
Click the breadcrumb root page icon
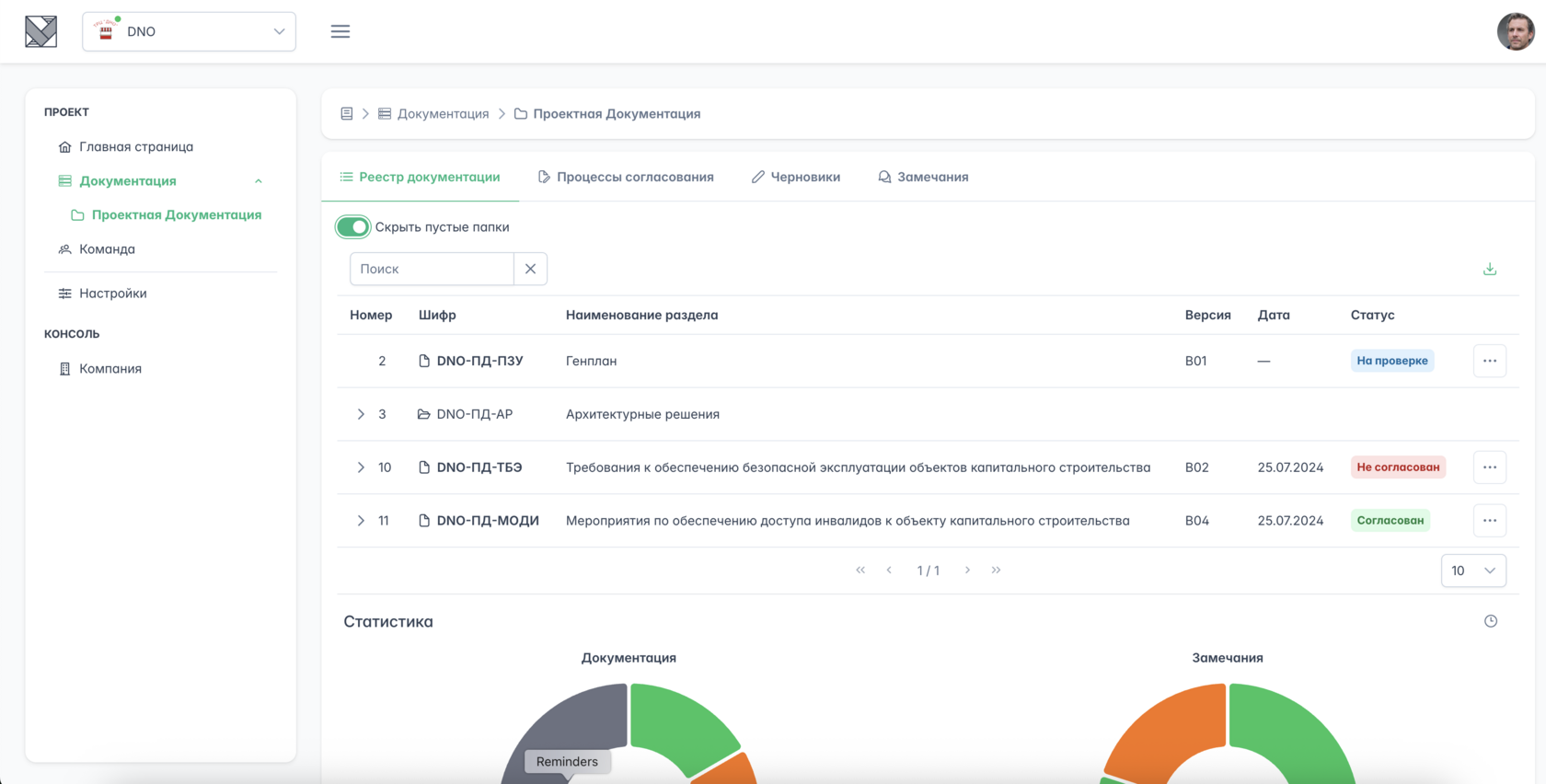[347, 113]
